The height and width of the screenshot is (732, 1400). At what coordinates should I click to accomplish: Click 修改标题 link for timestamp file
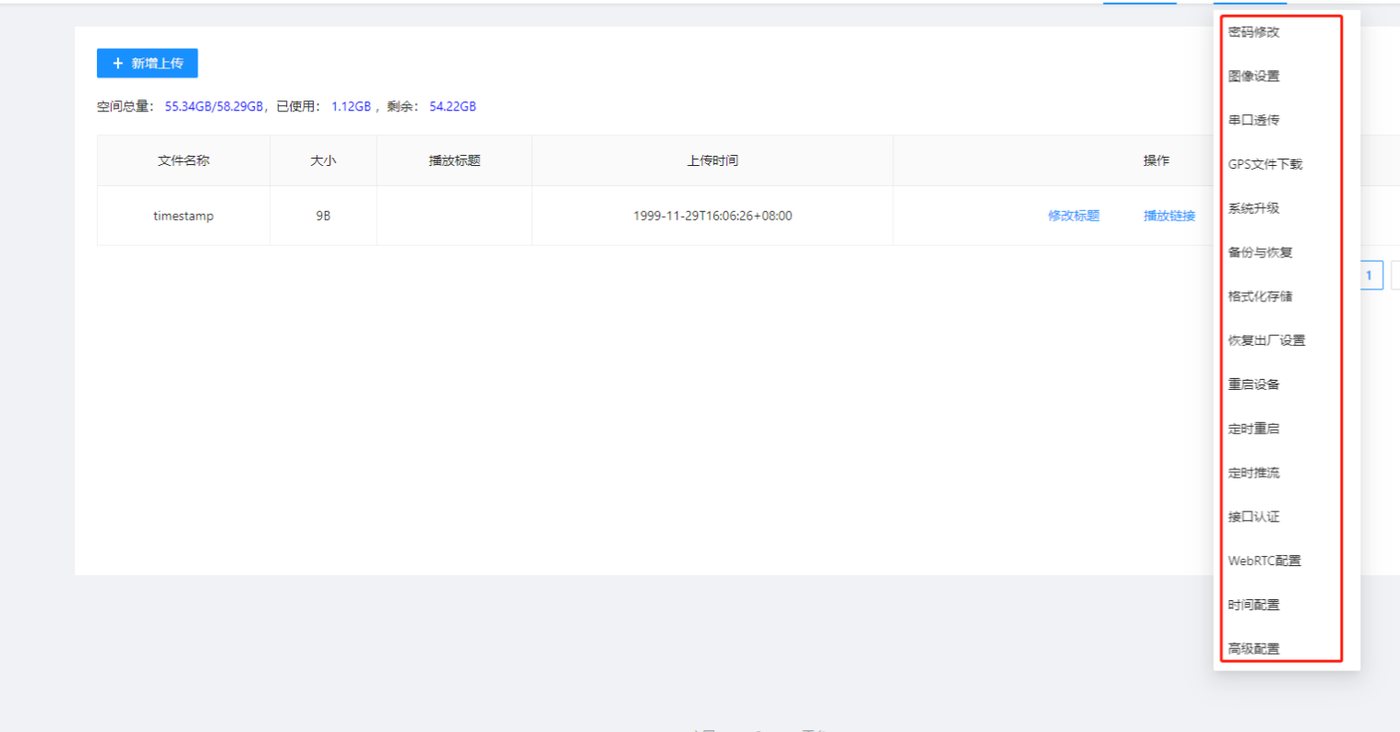pyautogui.click(x=1074, y=215)
